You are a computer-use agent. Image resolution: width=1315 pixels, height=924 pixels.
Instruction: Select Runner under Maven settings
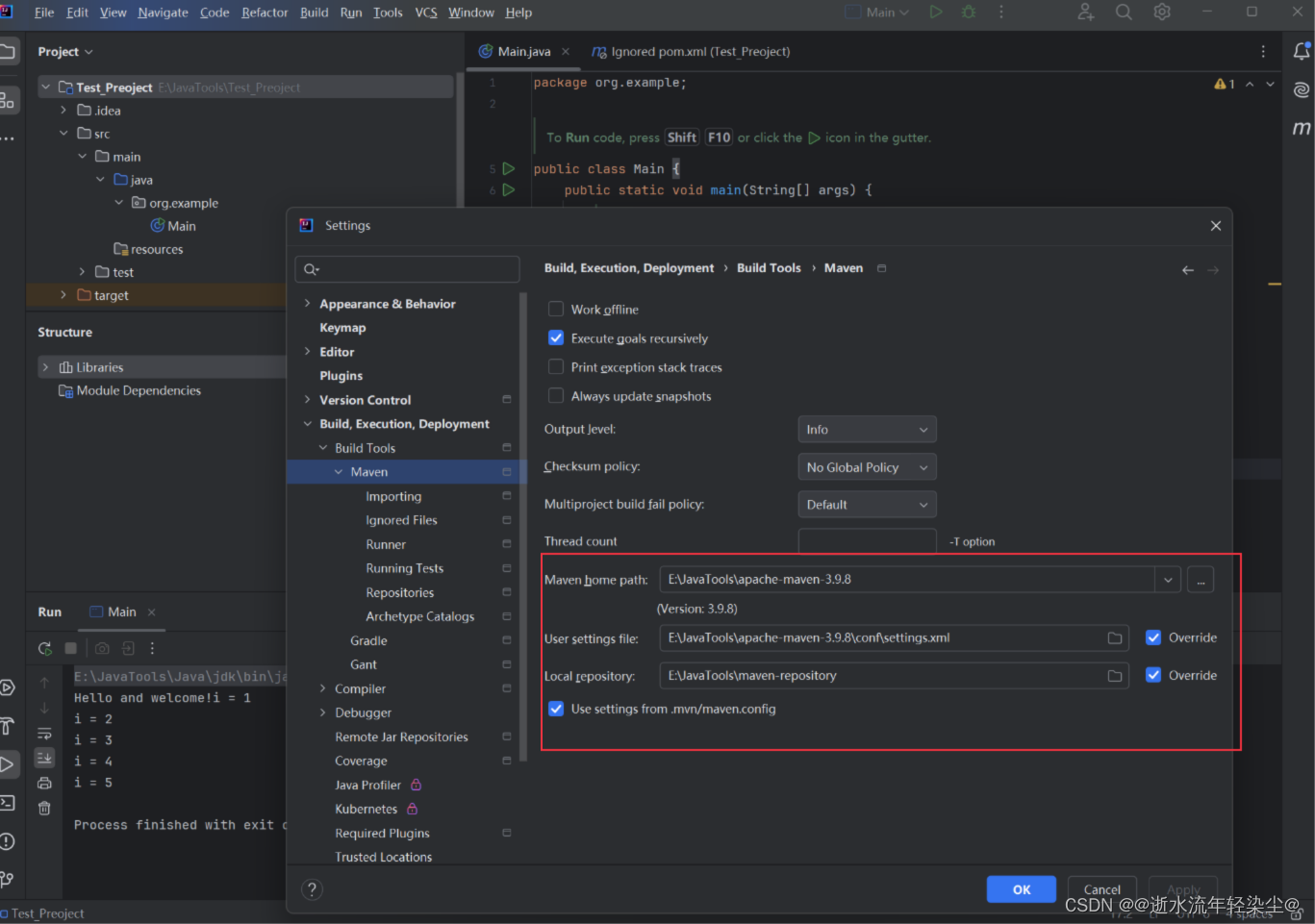(386, 544)
